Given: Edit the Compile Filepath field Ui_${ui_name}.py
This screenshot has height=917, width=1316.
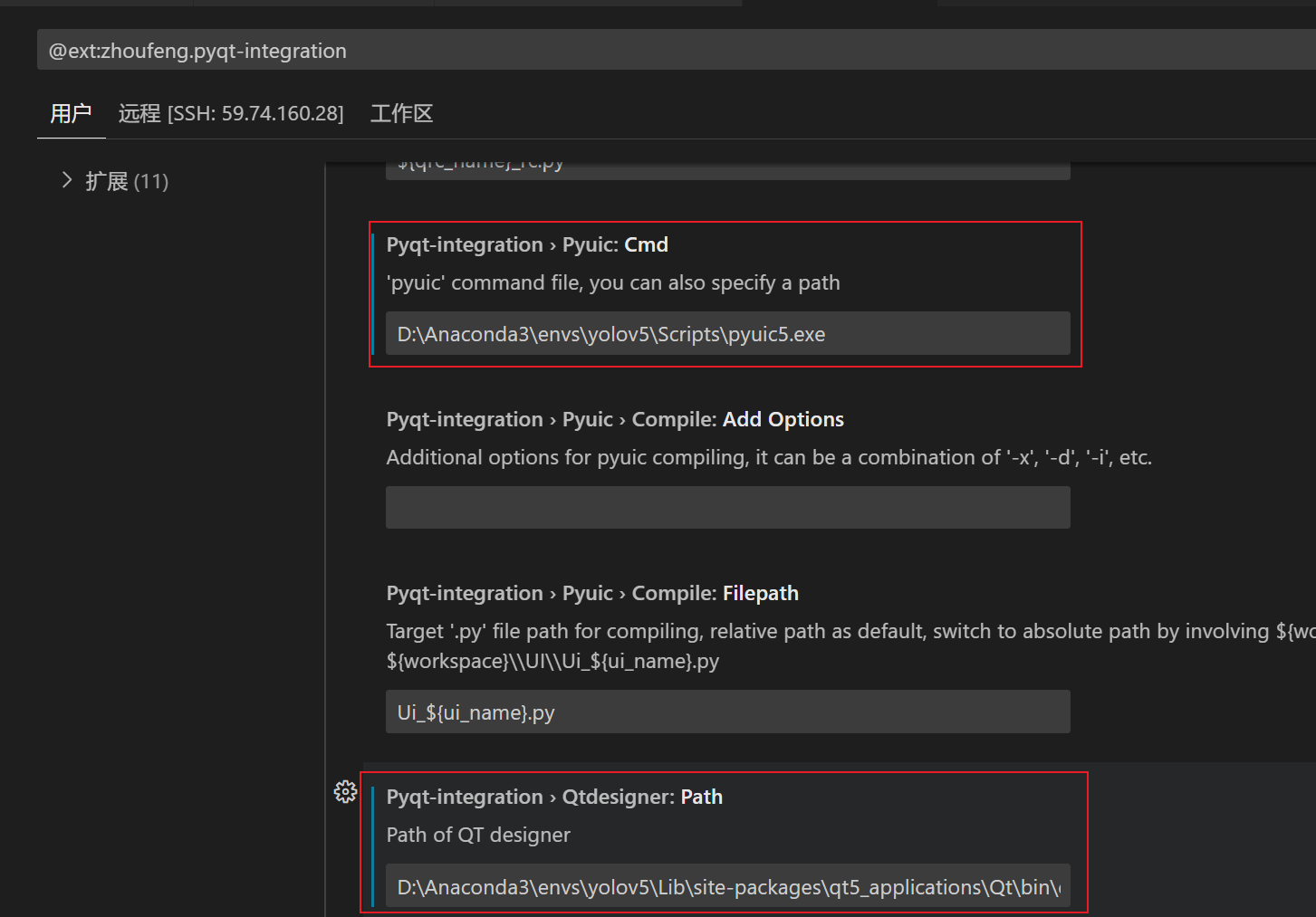Looking at the screenshot, I should coord(727,712).
